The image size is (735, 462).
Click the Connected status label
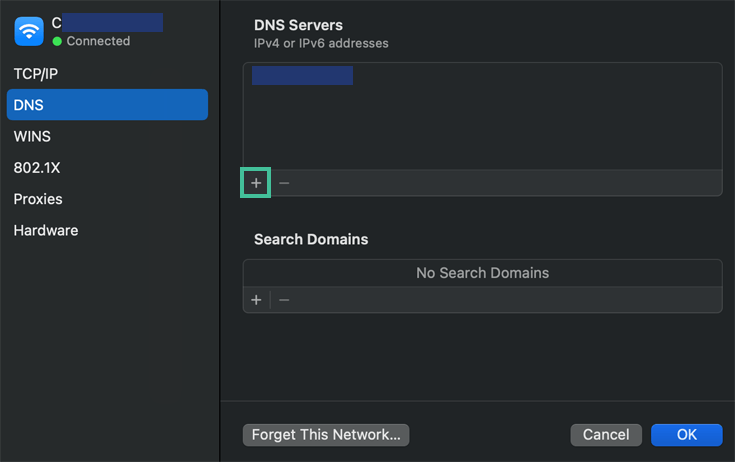pos(98,41)
